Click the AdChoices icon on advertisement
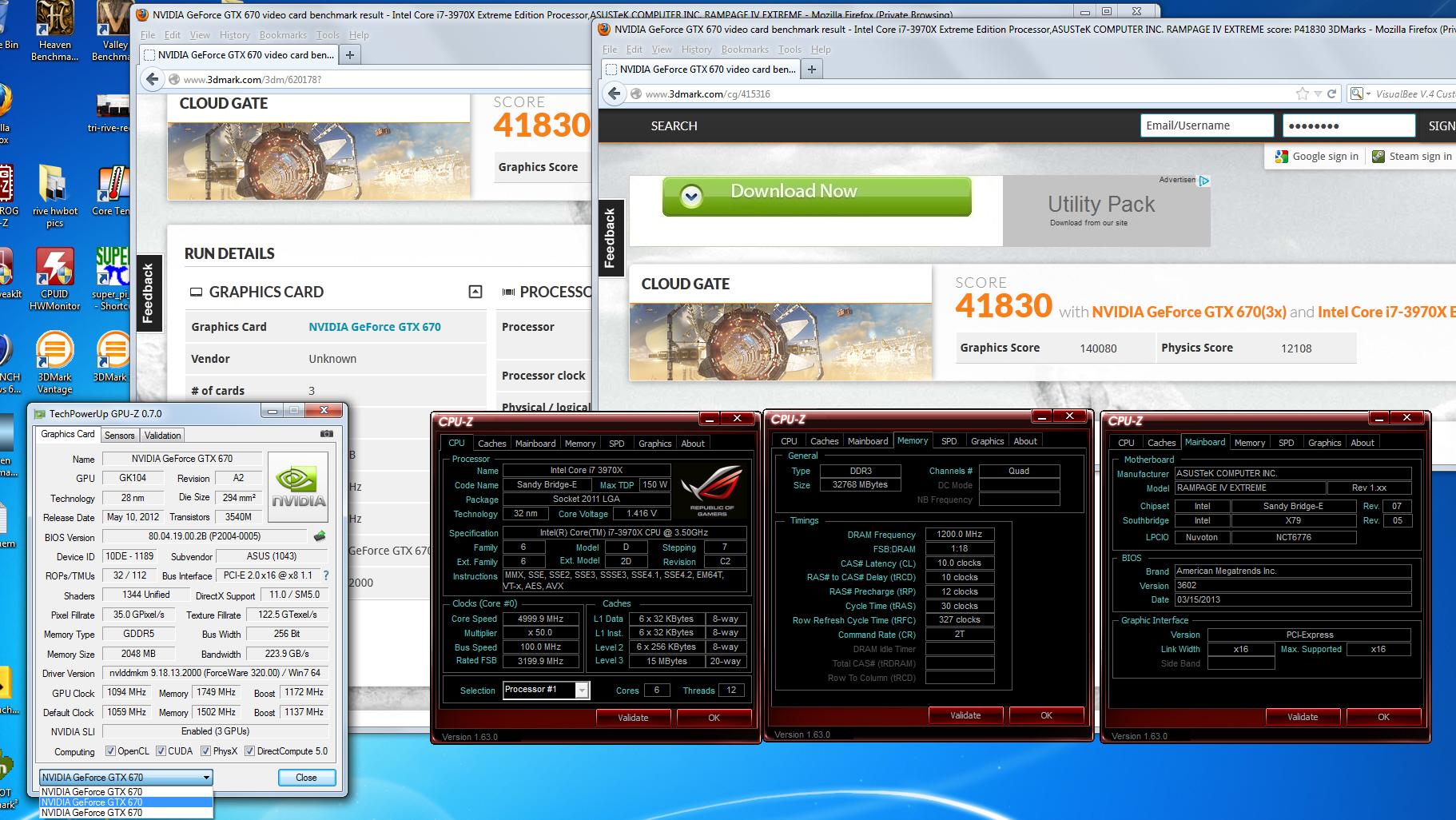The height and width of the screenshot is (820, 1456). (x=1204, y=181)
